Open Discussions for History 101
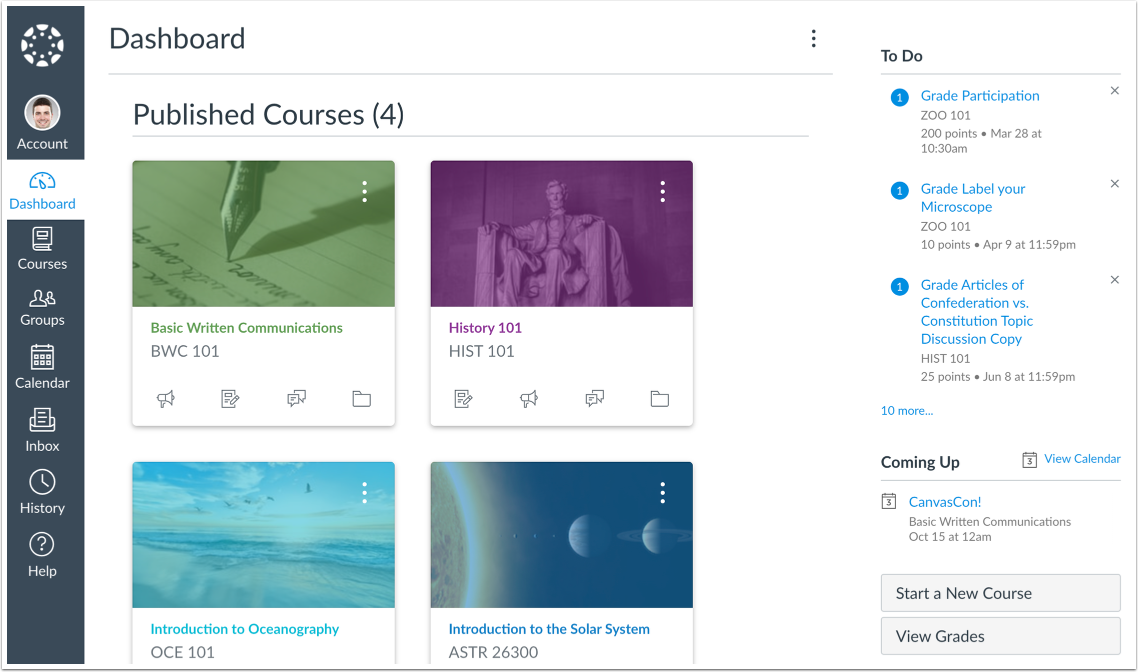Image resolution: width=1138 pixels, height=672 pixels. tap(594, 398)
